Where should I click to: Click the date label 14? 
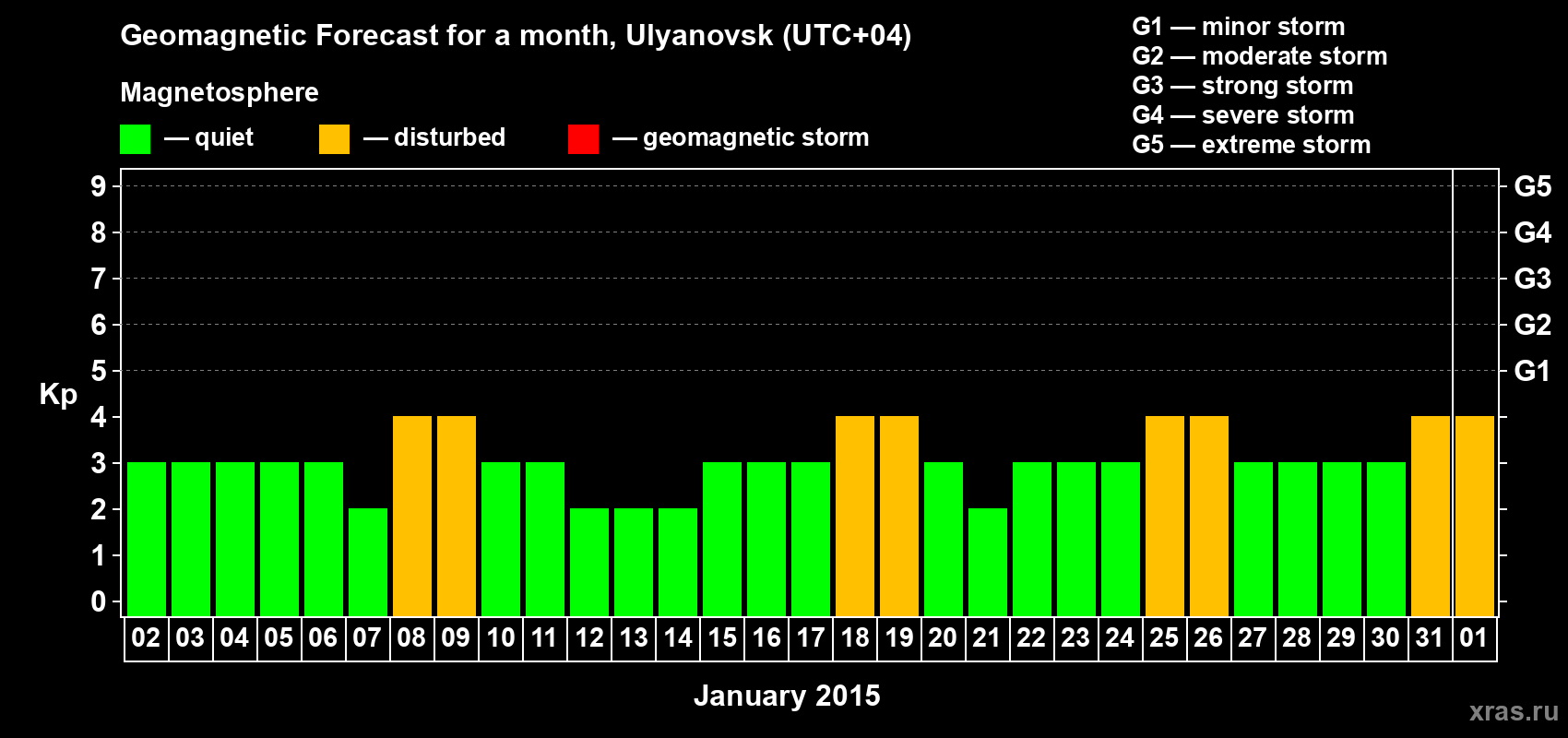pyautogui.click(x=678, y=637)
